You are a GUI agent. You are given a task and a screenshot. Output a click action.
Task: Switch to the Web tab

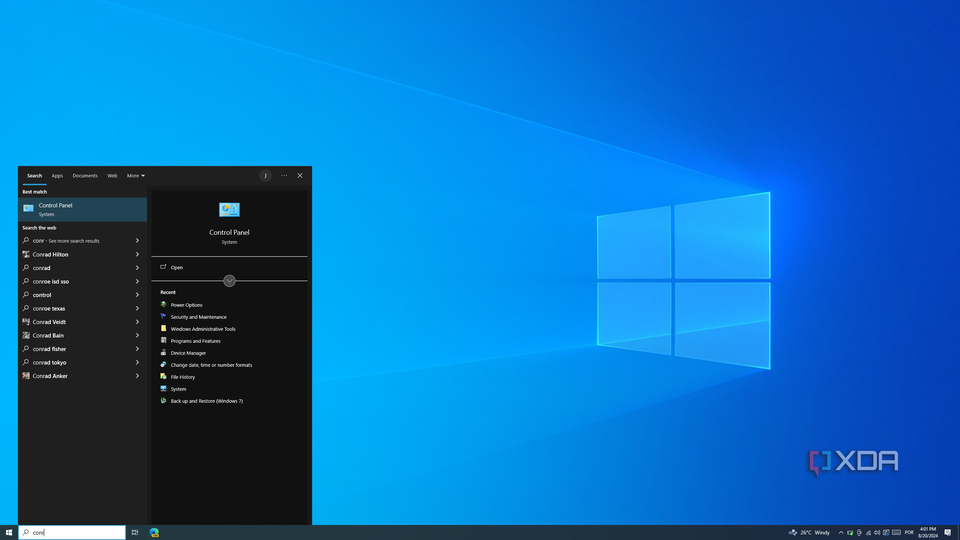point(112,176)
